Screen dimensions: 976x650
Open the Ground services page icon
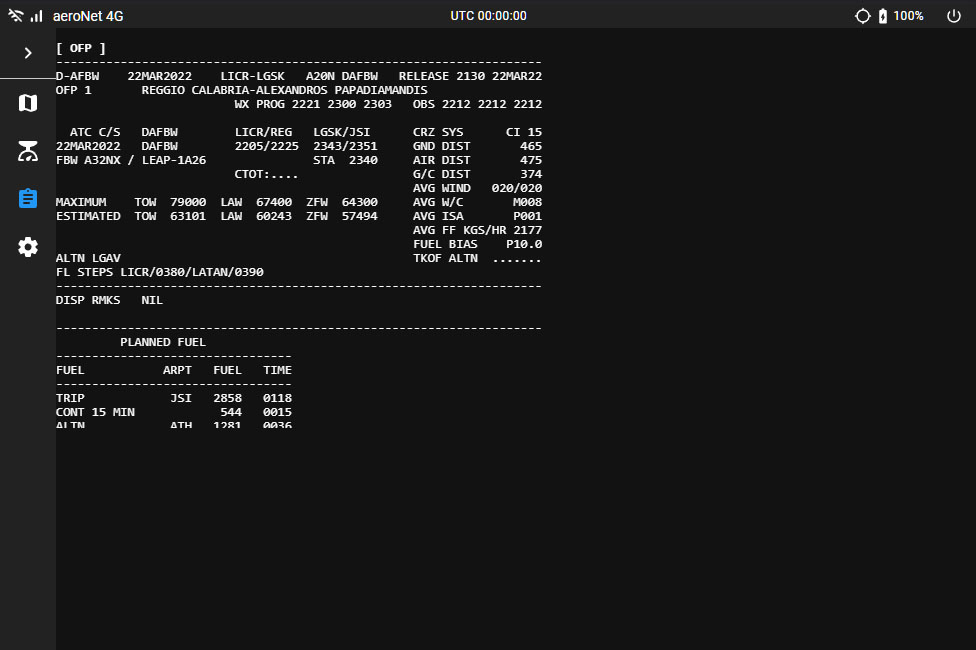tap(28, 151)
